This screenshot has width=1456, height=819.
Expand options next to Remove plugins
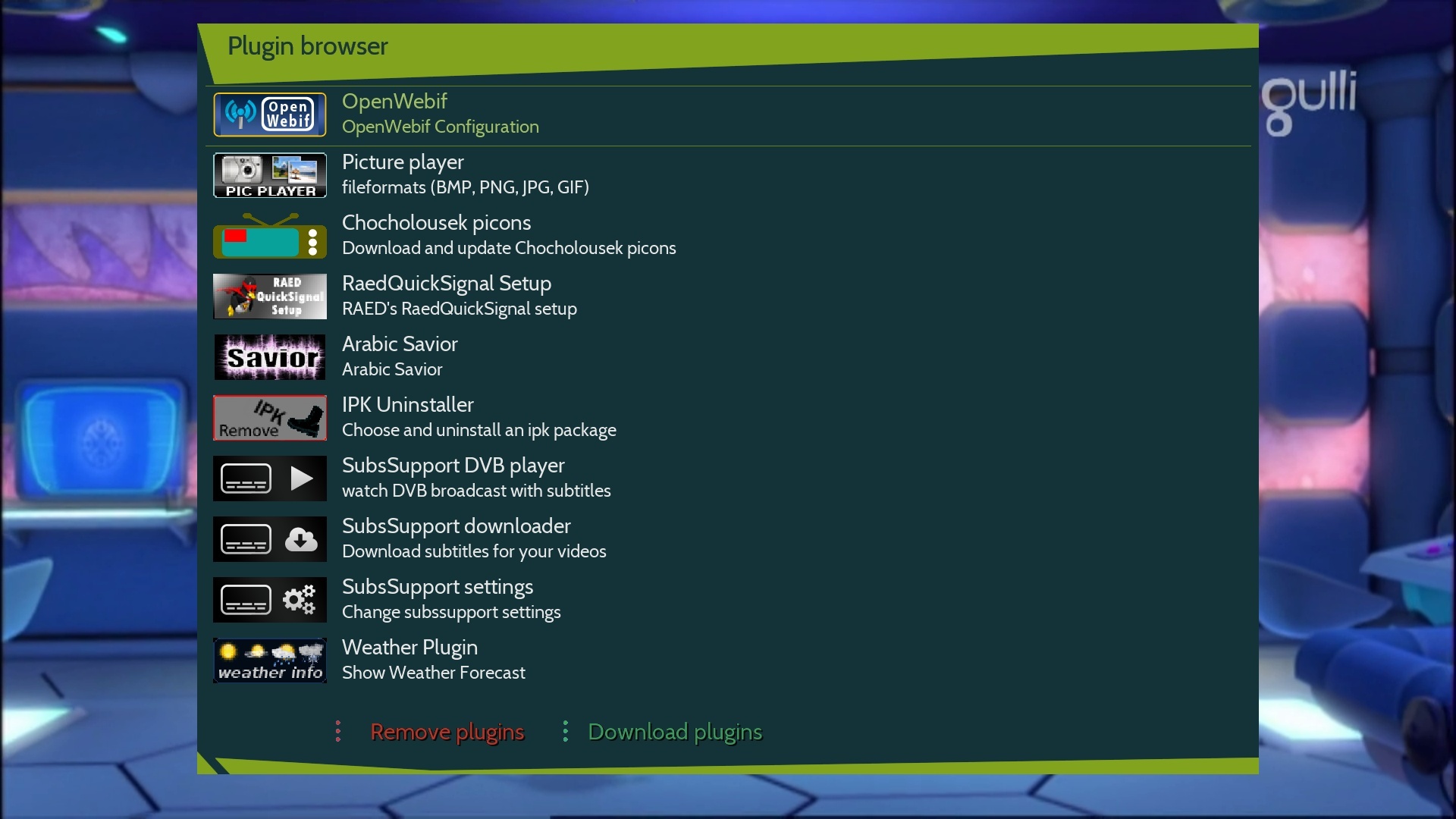[x=337, y=731]
